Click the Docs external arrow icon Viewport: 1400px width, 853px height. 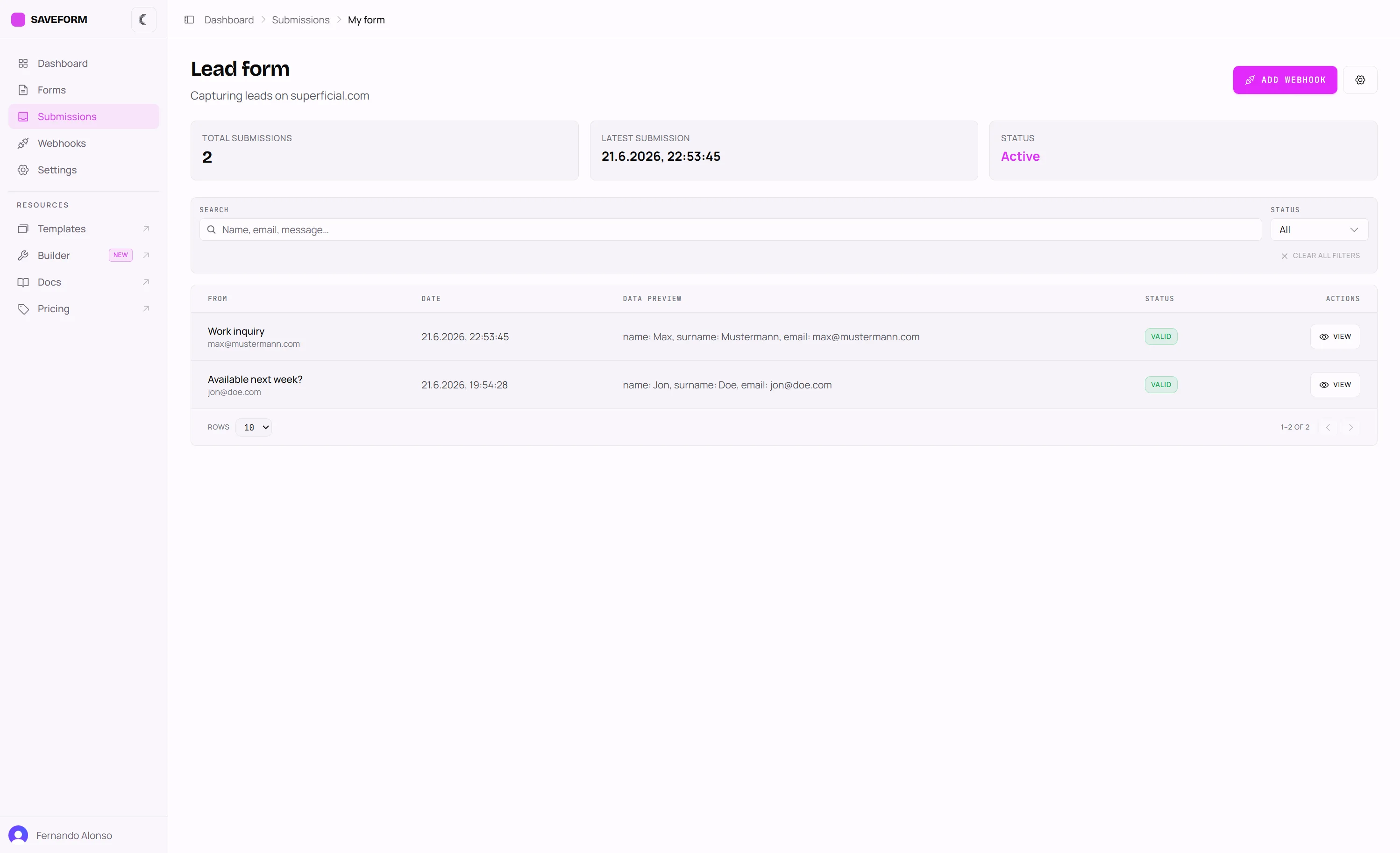click(146, 282)
